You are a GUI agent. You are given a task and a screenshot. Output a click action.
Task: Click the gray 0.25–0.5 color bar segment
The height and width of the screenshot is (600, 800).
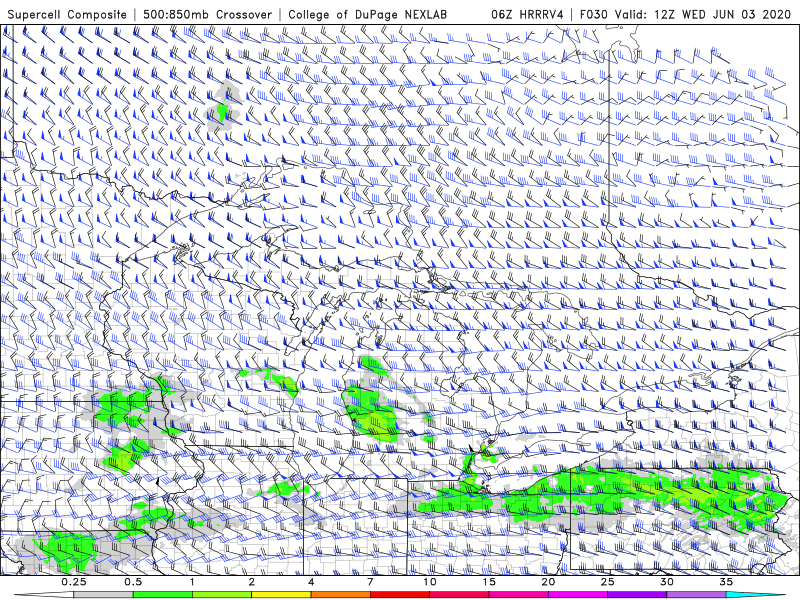[x=103, y=595]
